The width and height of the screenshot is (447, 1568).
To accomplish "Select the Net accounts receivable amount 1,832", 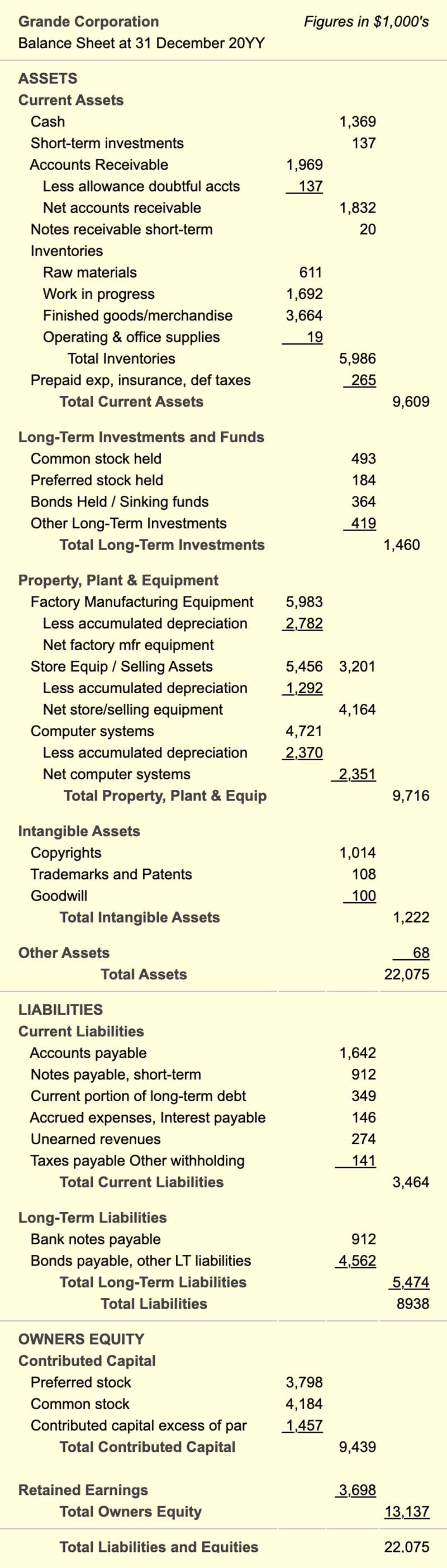I will tap(357, 207).
